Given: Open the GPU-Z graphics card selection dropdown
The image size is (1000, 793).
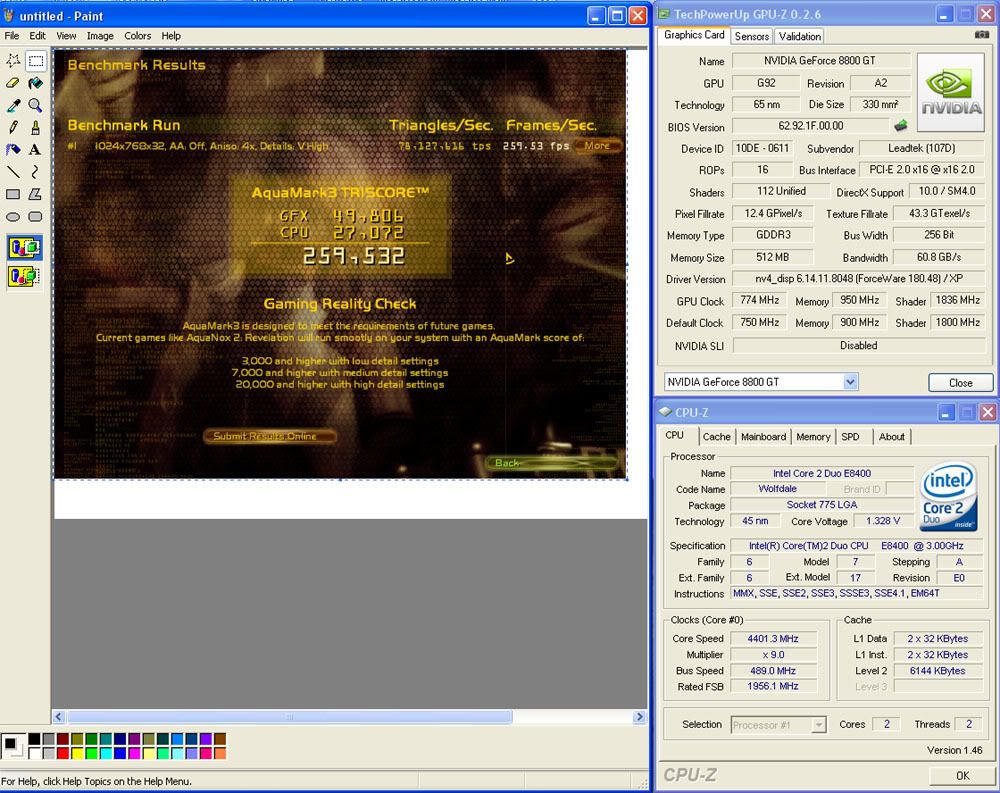Looking at the screenshot, I should (850, 382).
